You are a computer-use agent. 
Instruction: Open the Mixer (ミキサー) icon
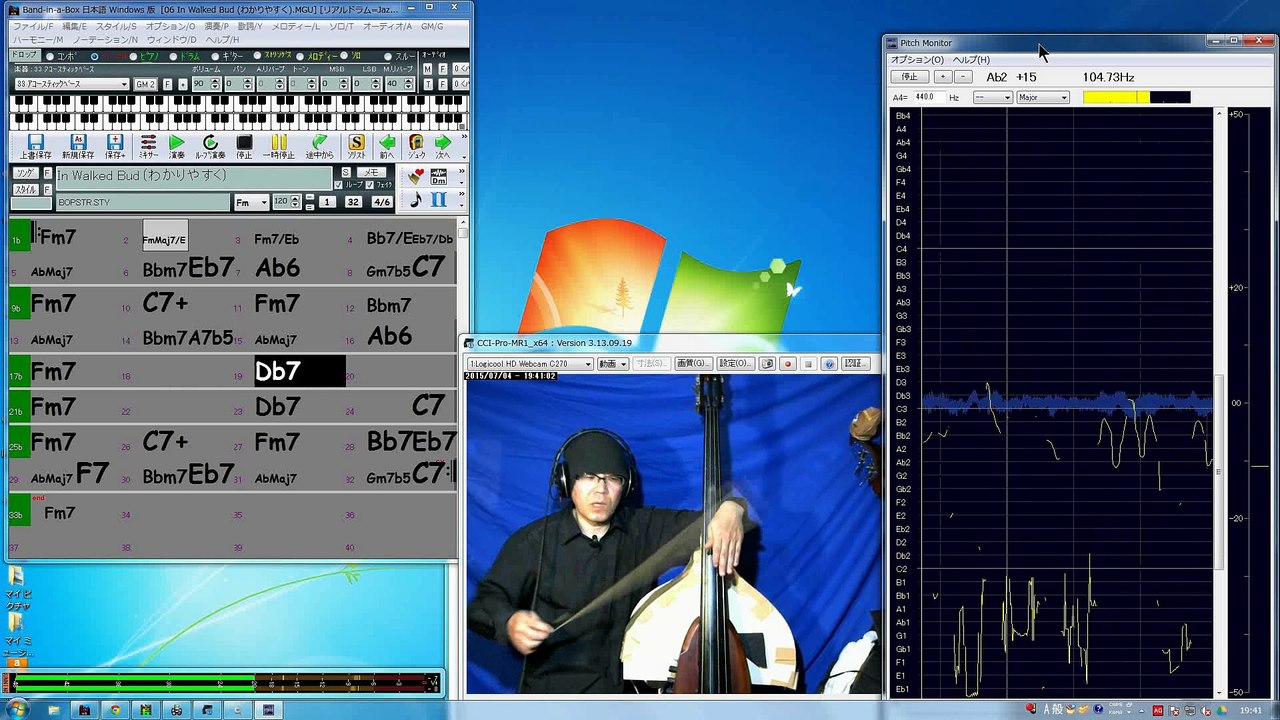pos(148,144)
